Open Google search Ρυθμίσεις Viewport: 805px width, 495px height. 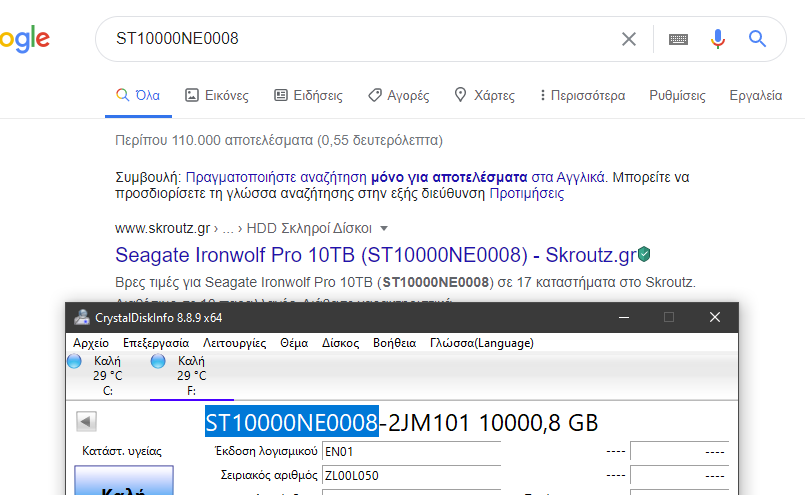(677, 96)
